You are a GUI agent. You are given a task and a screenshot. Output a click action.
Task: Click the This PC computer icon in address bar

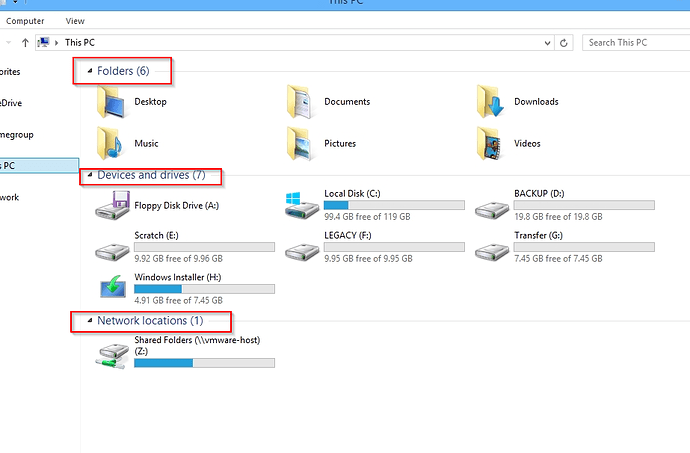tap(43, 42)
